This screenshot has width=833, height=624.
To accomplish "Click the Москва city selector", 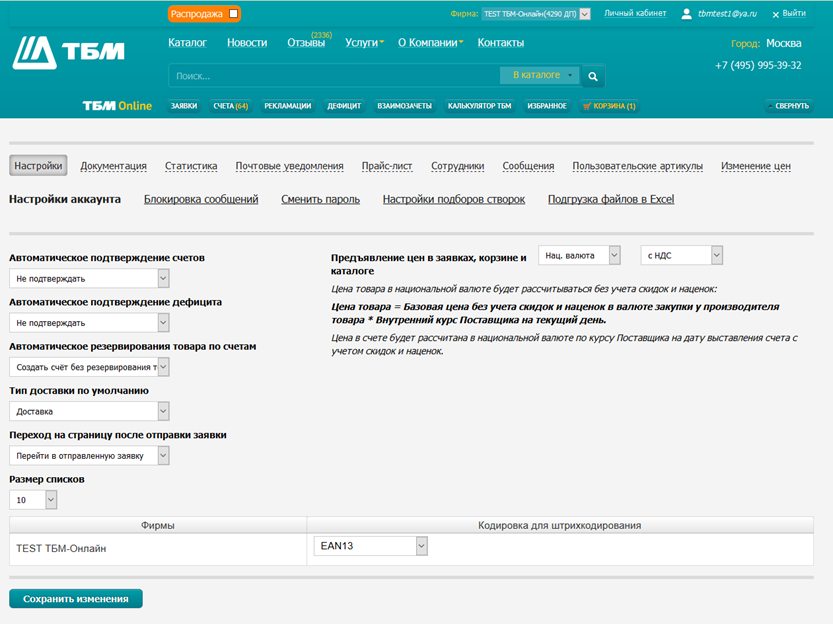I will [784, 44].
